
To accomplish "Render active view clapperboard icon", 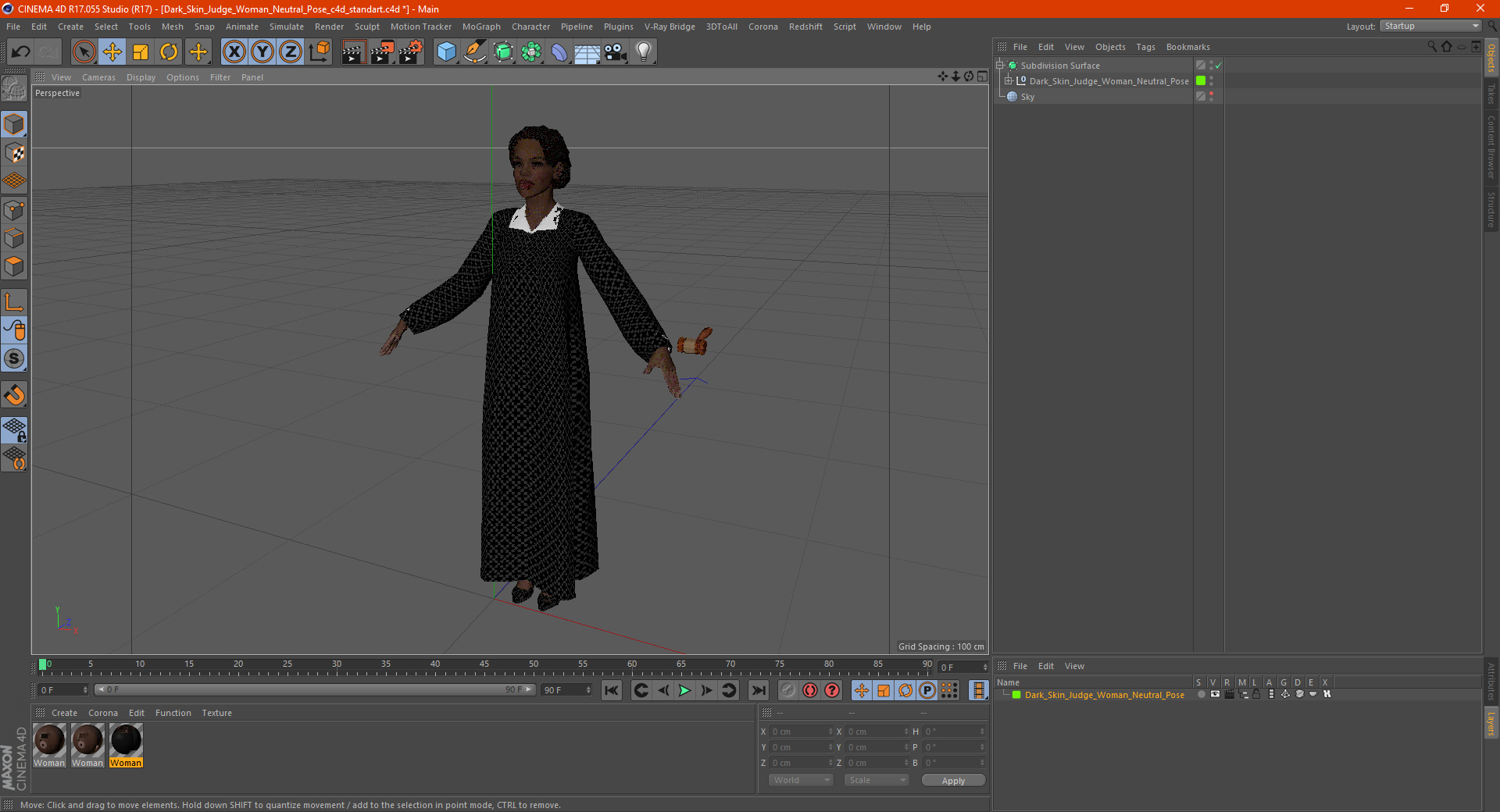I will tap(353, 52).
